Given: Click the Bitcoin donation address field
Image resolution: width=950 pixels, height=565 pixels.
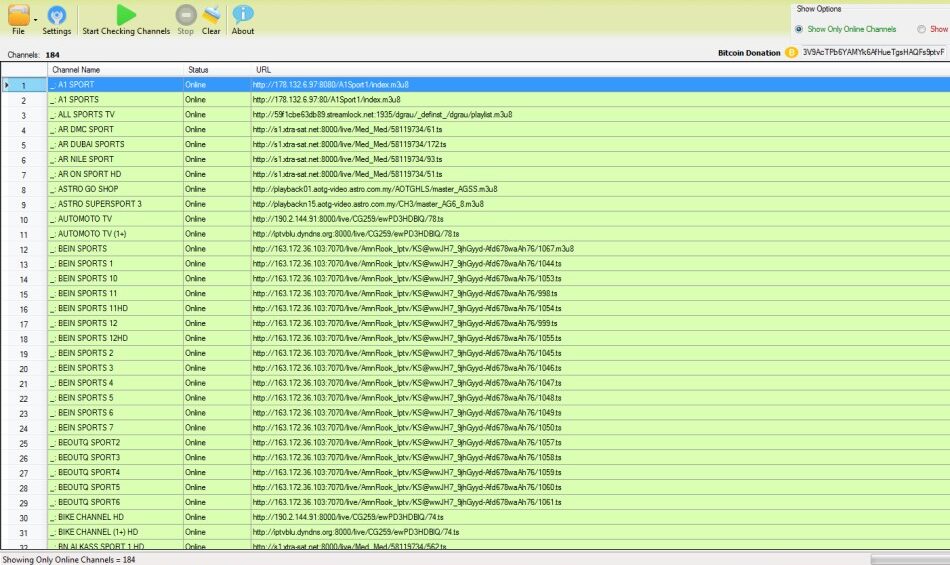Looking at the screenshot, I should [873, 52].
